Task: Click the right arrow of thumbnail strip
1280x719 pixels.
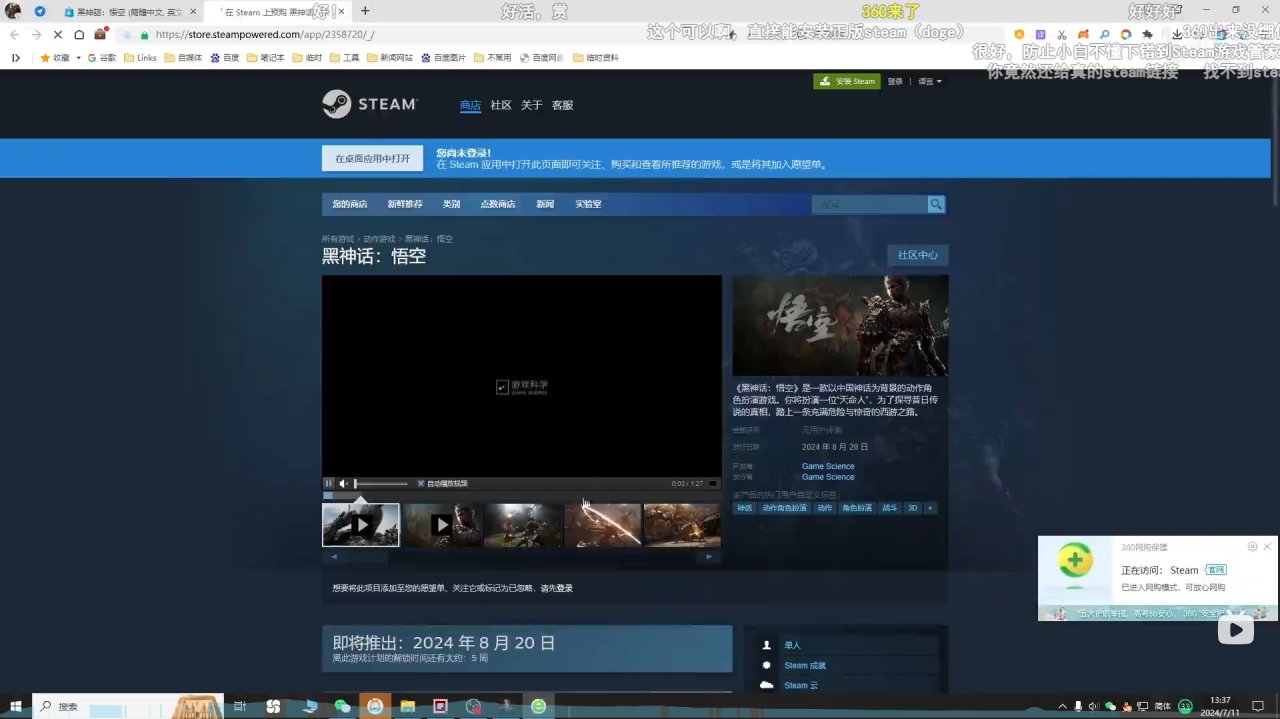Action: coord(709,557)
